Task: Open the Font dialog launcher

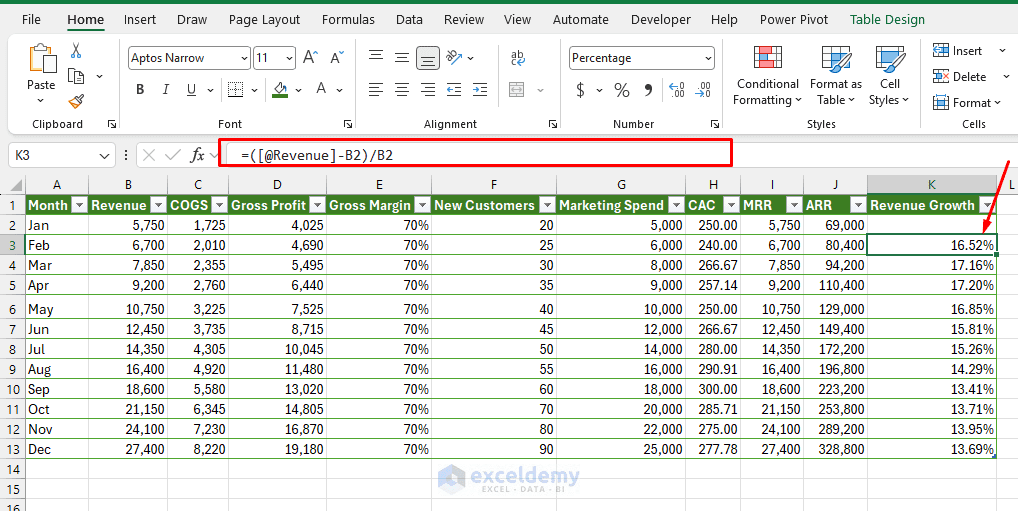Action: pyautogui.click(x=348, y=124)
